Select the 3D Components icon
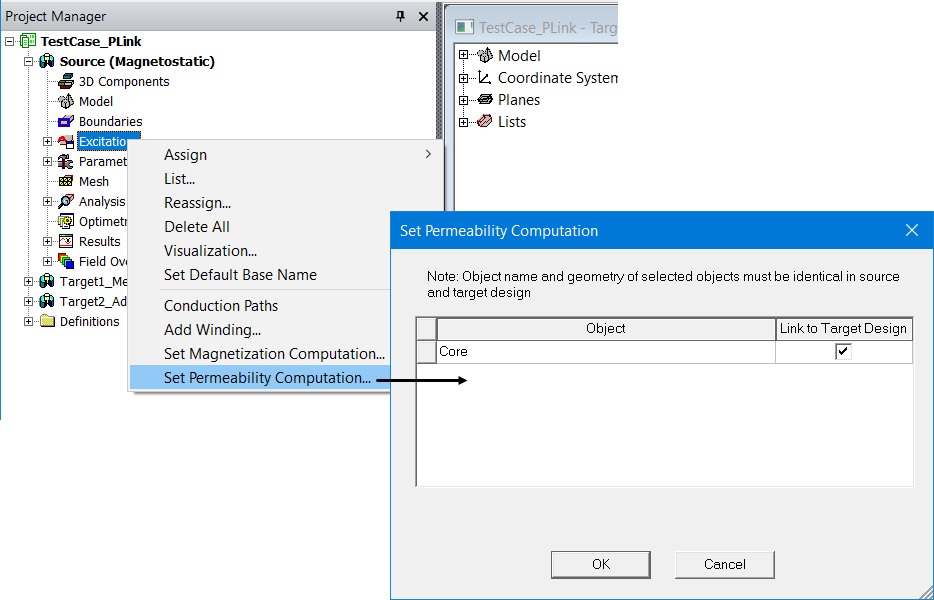The height and width of the screenshot is (600, 934). (x=66, y=82)
